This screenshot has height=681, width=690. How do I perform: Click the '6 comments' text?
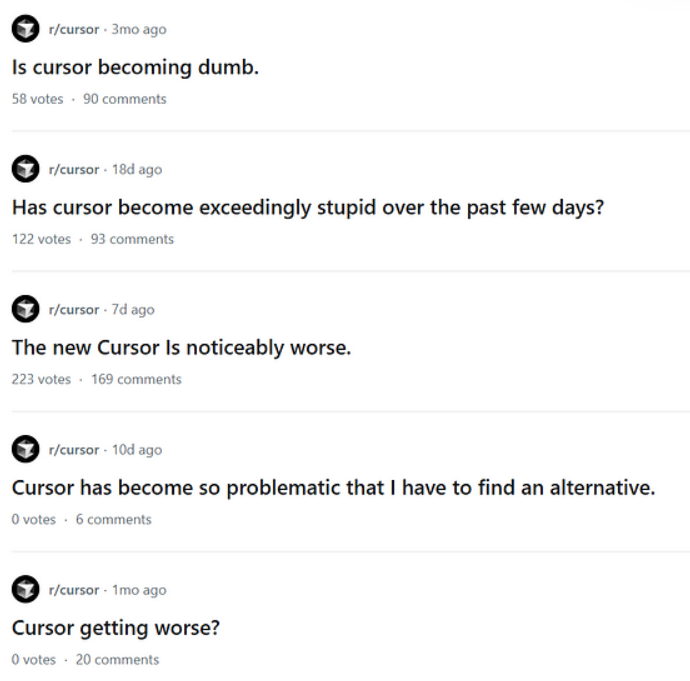113,519
